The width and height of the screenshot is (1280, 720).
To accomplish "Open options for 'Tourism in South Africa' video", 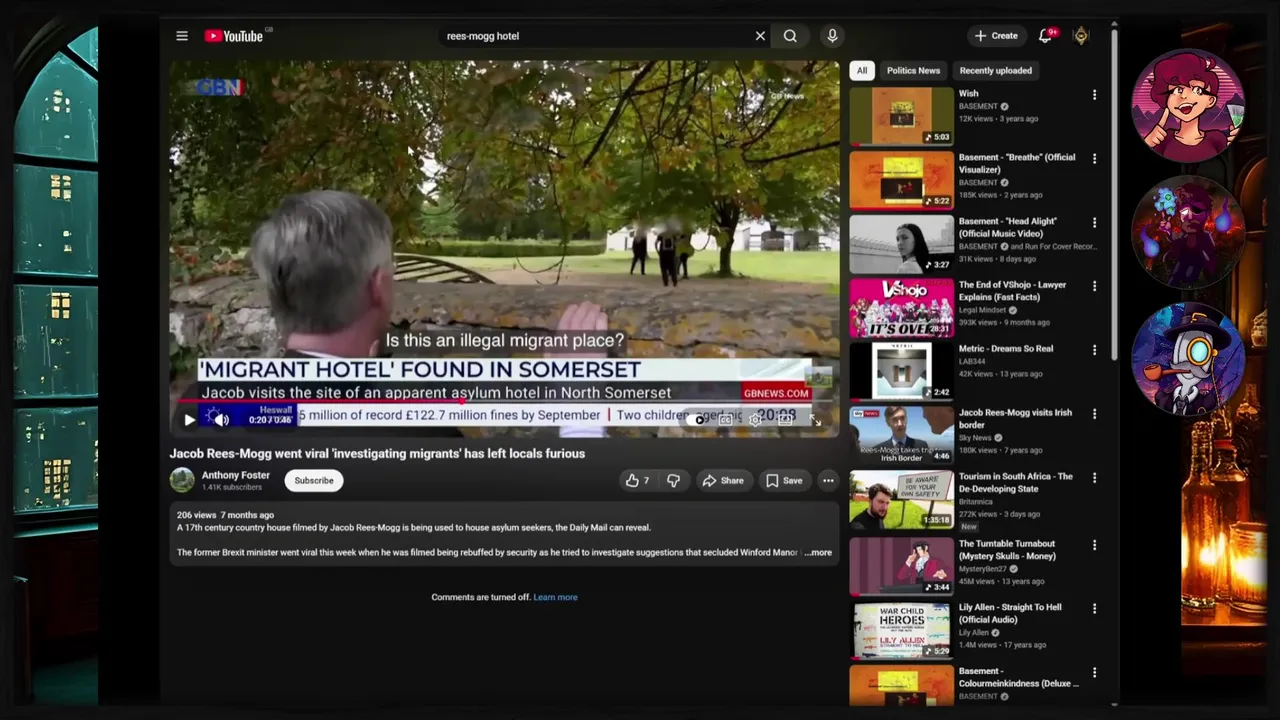I will click(1094, 478).
